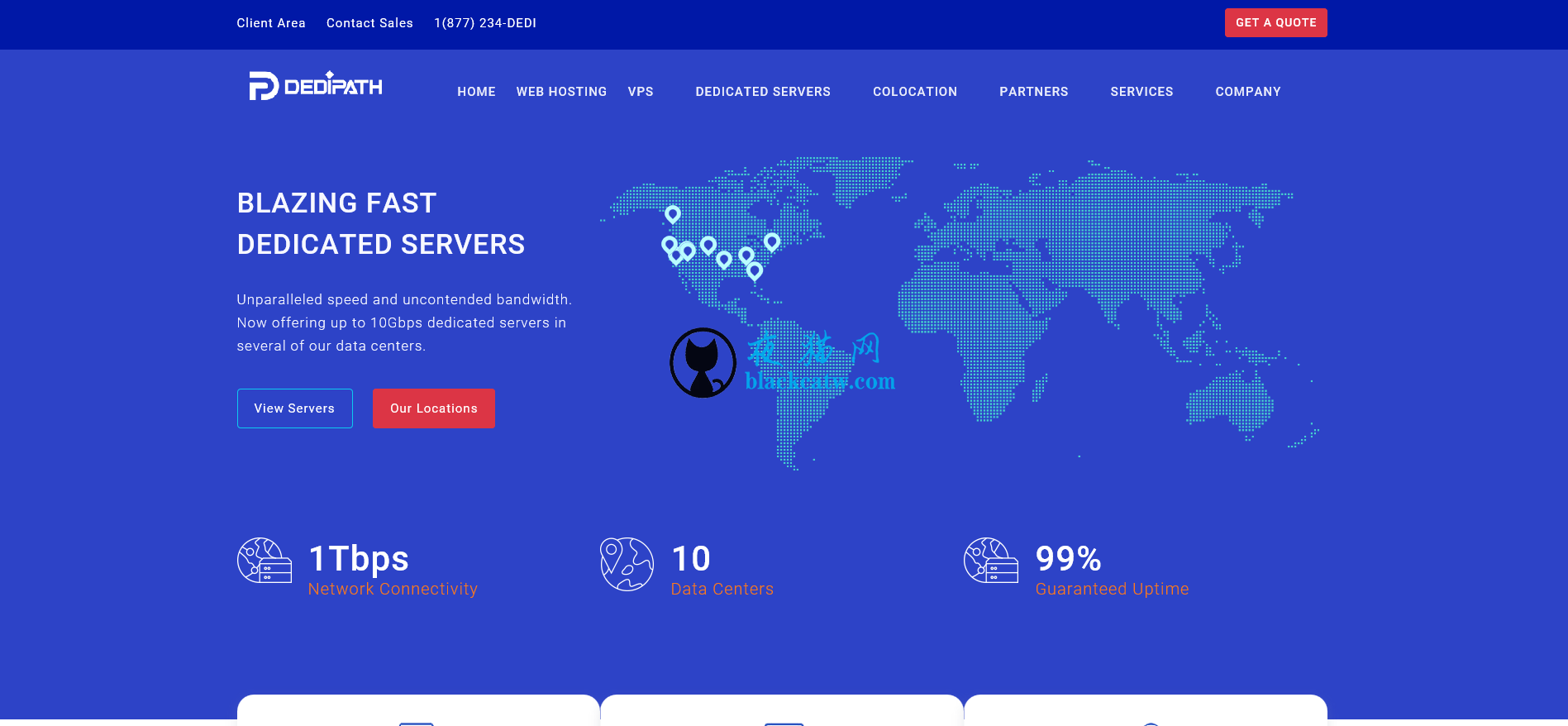Click the View Servers button
Screen dimensions: 1568x726
295,408
